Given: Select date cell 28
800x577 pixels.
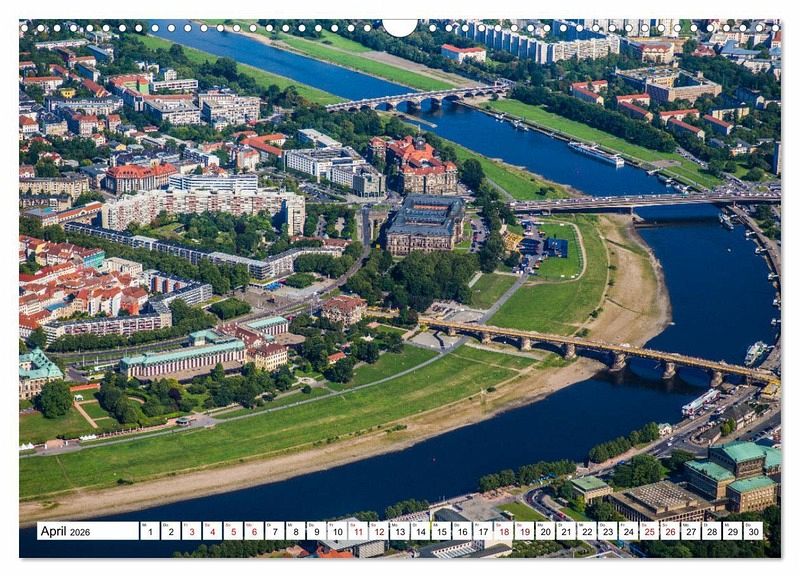Looking at the screenshot, I should 712,531.
